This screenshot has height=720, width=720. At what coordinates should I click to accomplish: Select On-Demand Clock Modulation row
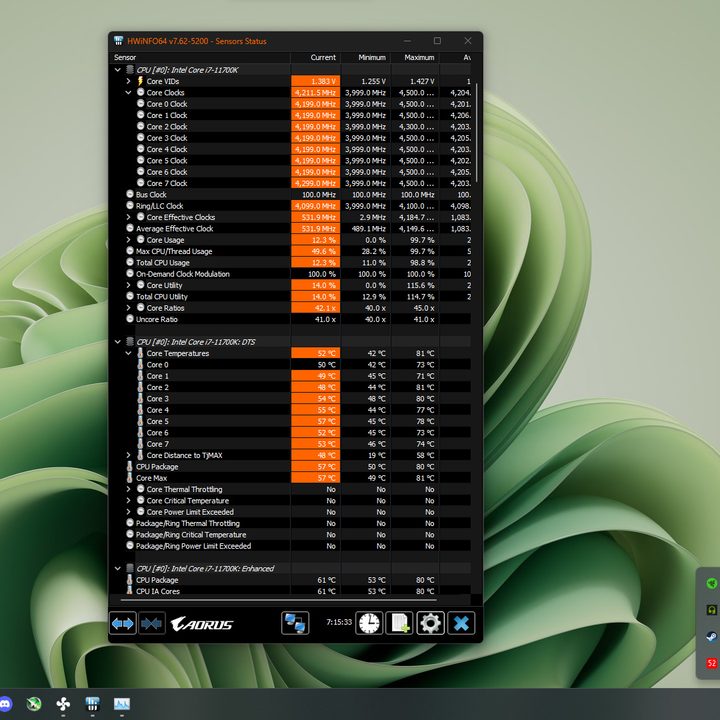pos(290,274)
